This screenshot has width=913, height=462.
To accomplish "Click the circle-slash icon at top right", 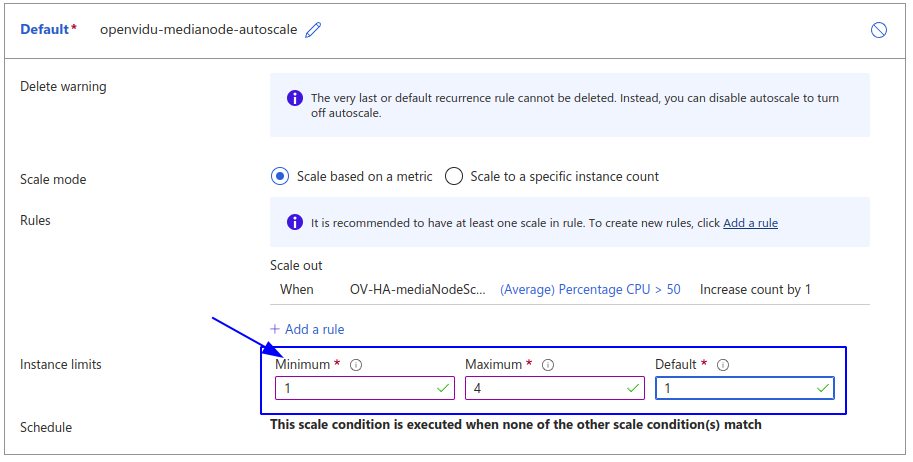I will tap(879, 30).
